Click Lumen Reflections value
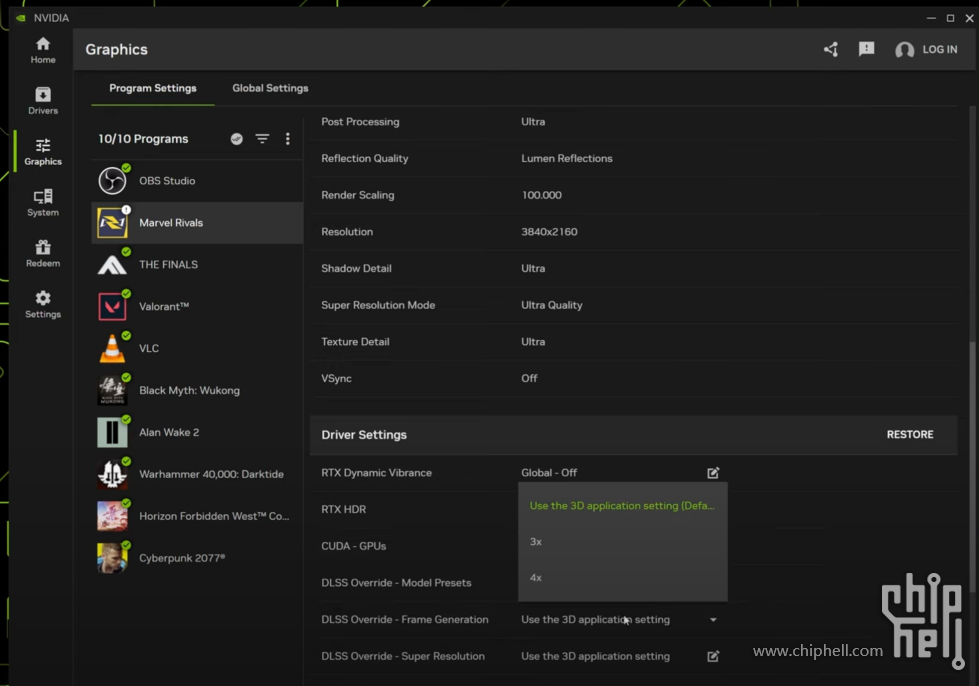 tap(567, 159)
